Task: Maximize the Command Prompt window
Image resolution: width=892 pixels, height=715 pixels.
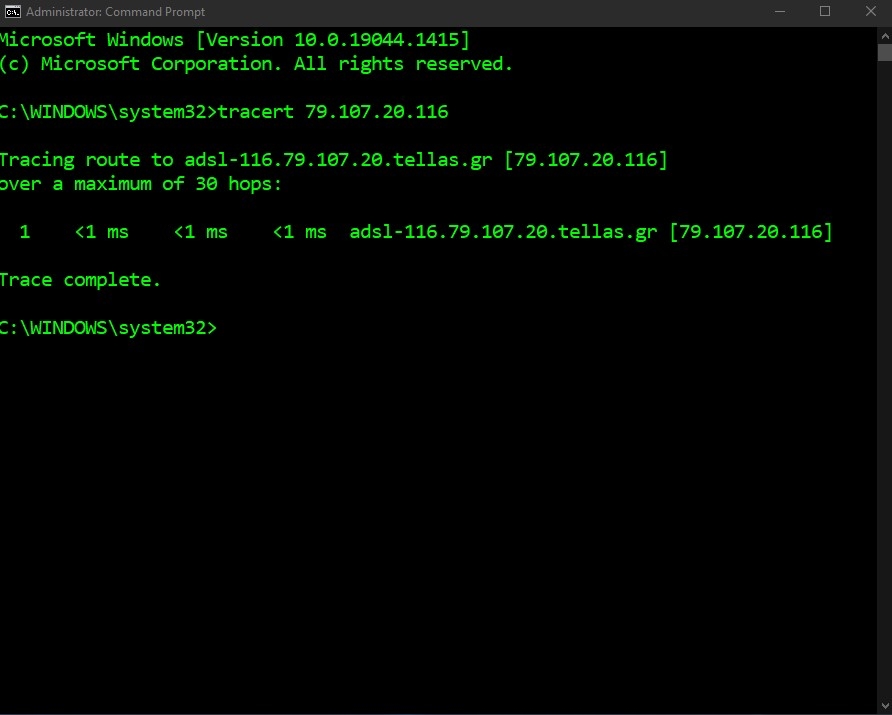Action: [x=826, y=12]
